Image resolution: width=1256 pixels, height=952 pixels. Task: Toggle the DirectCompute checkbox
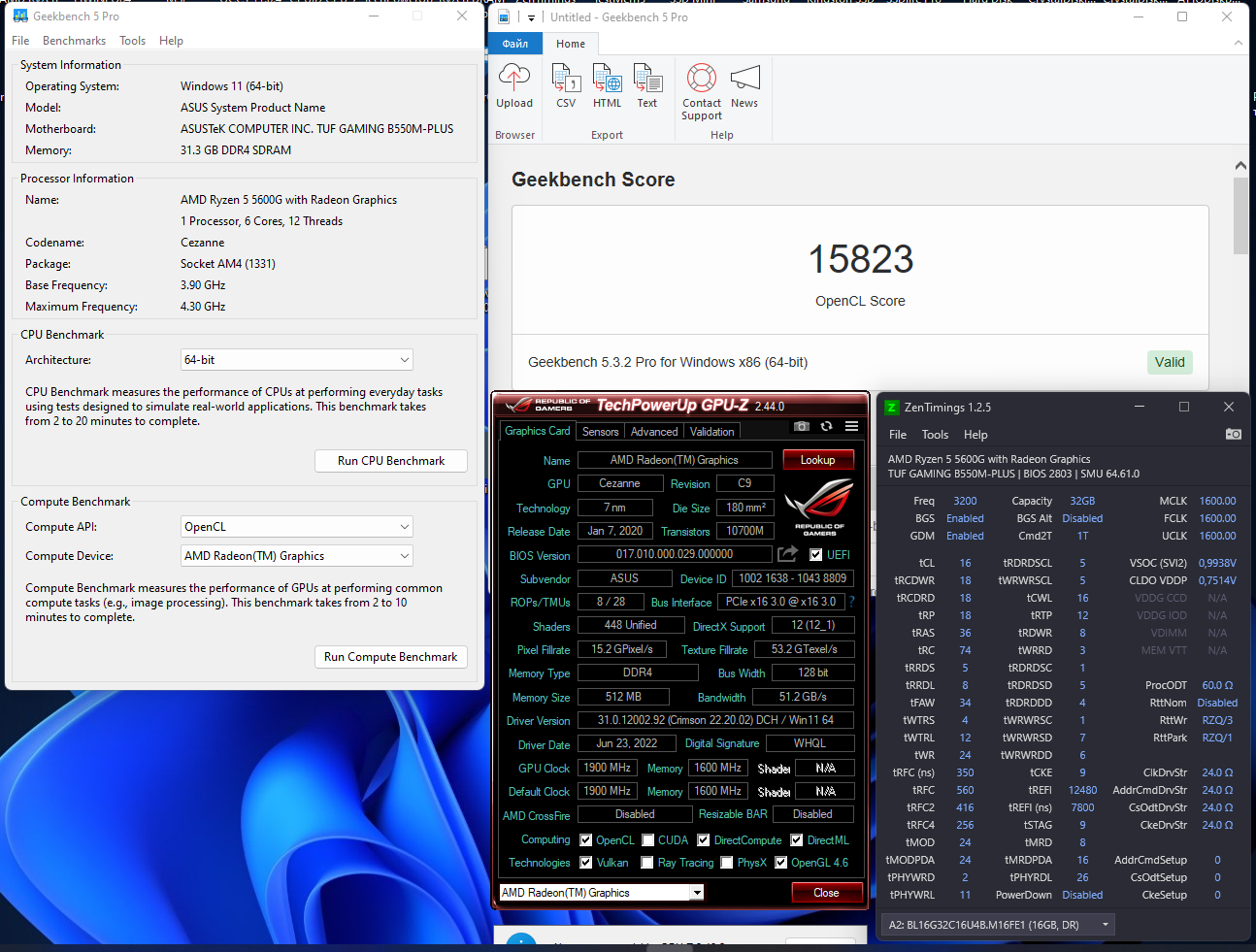coord(704,840)
